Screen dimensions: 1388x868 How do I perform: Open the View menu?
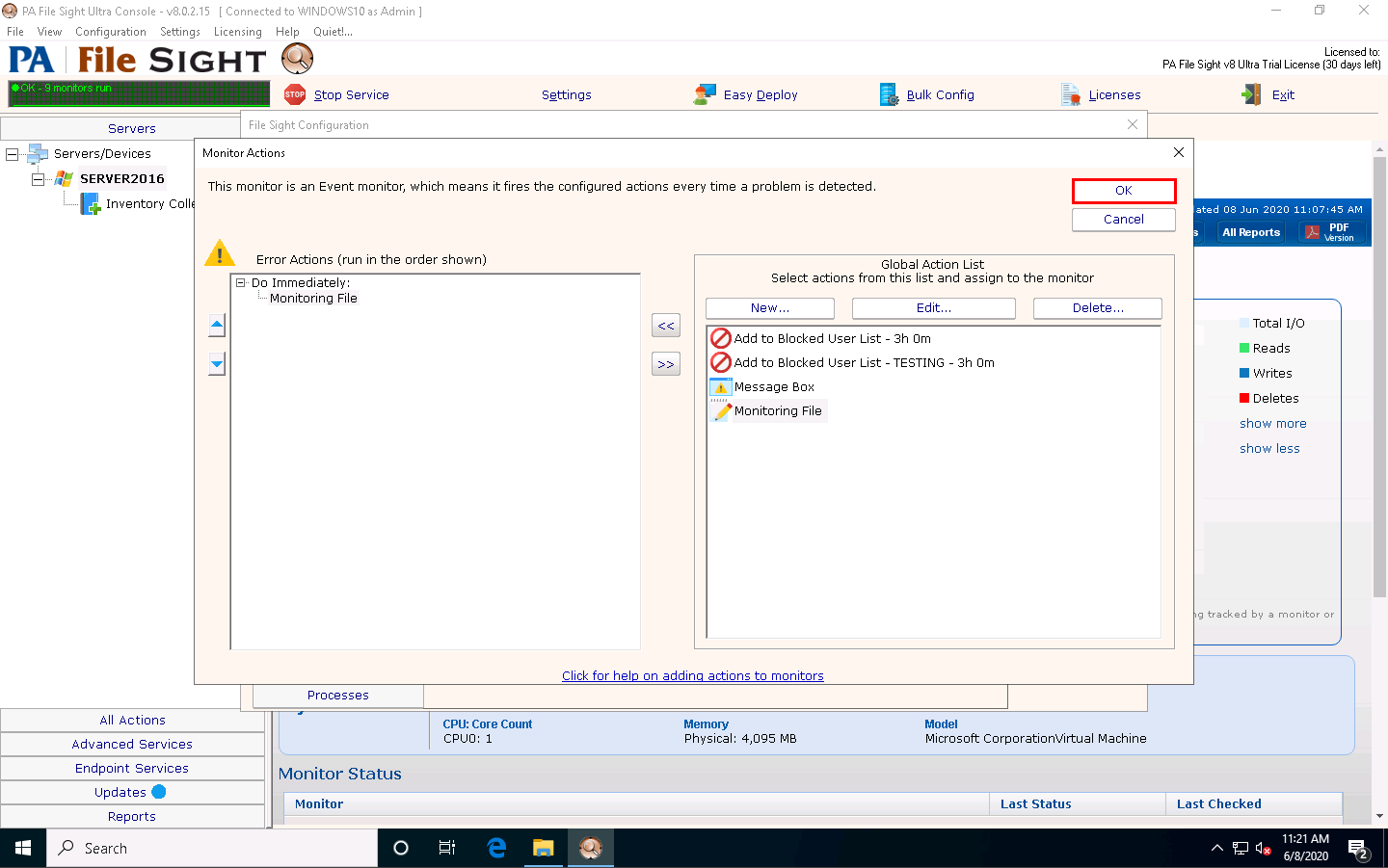pos(49,32)
